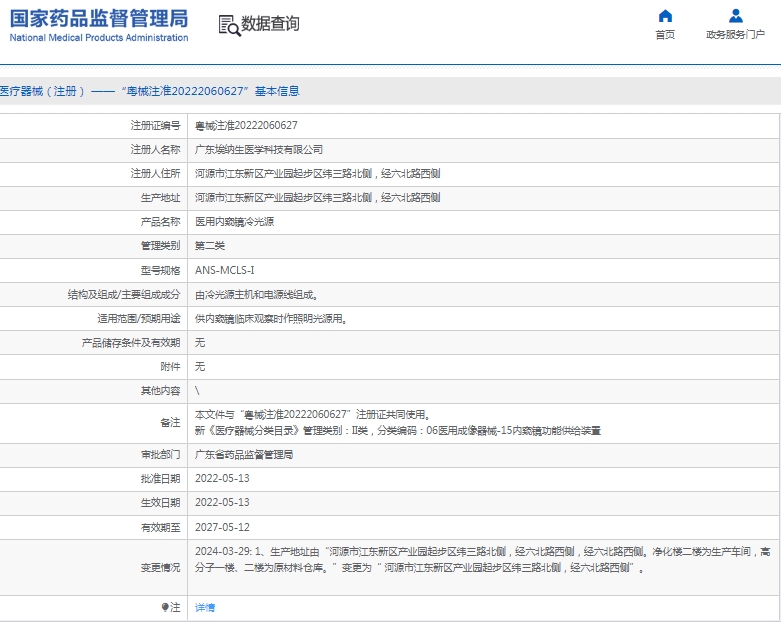Click the backslash value in 其他内容 row
Image resolution: width=781 pixels, height=628 pixels.
pyautogui.click(x=197, y=390)
